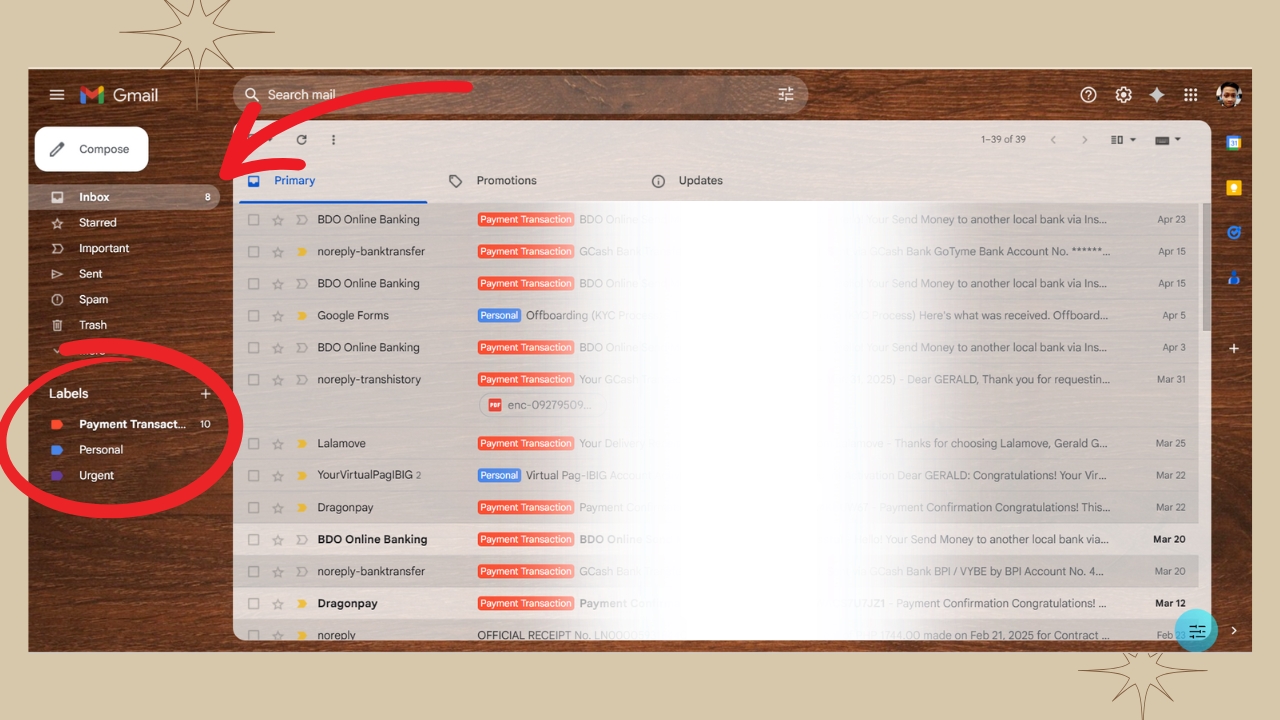Open Google apps grid icon

pos(1190,95)
